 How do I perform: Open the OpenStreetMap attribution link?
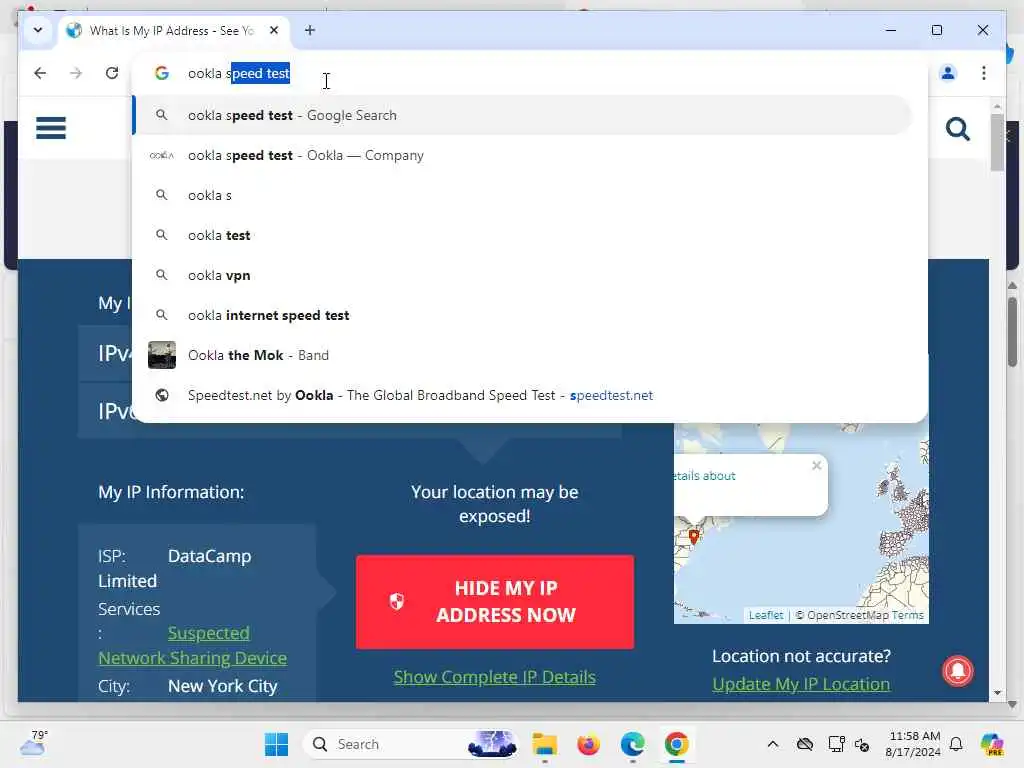tap(848, 615)
